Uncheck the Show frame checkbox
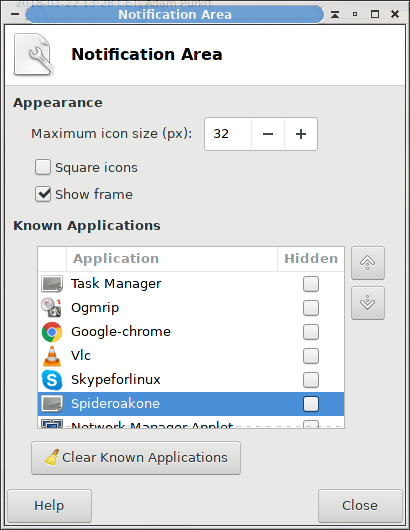The height and width of the screenshot is (530, 410). pos(43,194)
